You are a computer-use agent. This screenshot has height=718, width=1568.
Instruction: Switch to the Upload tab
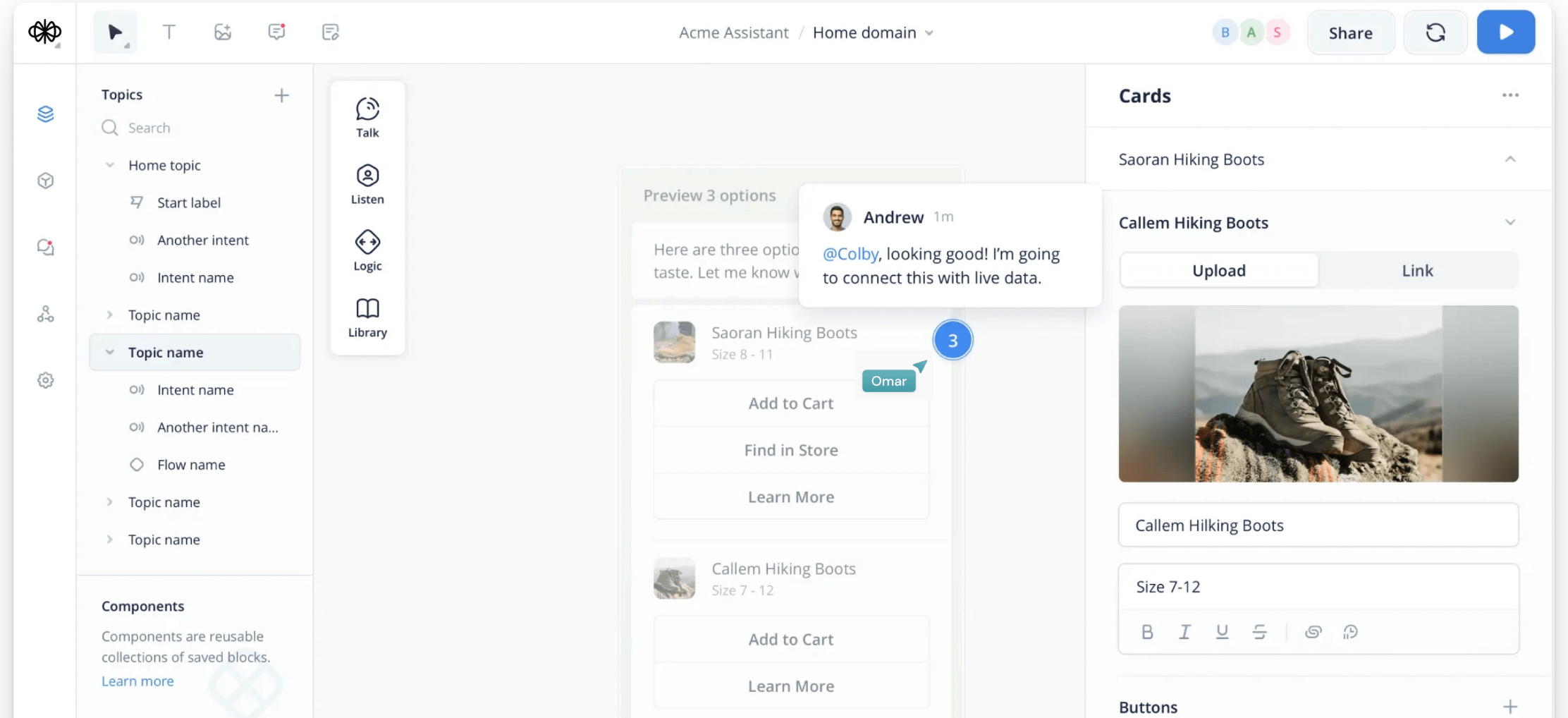click(1219, 270)
